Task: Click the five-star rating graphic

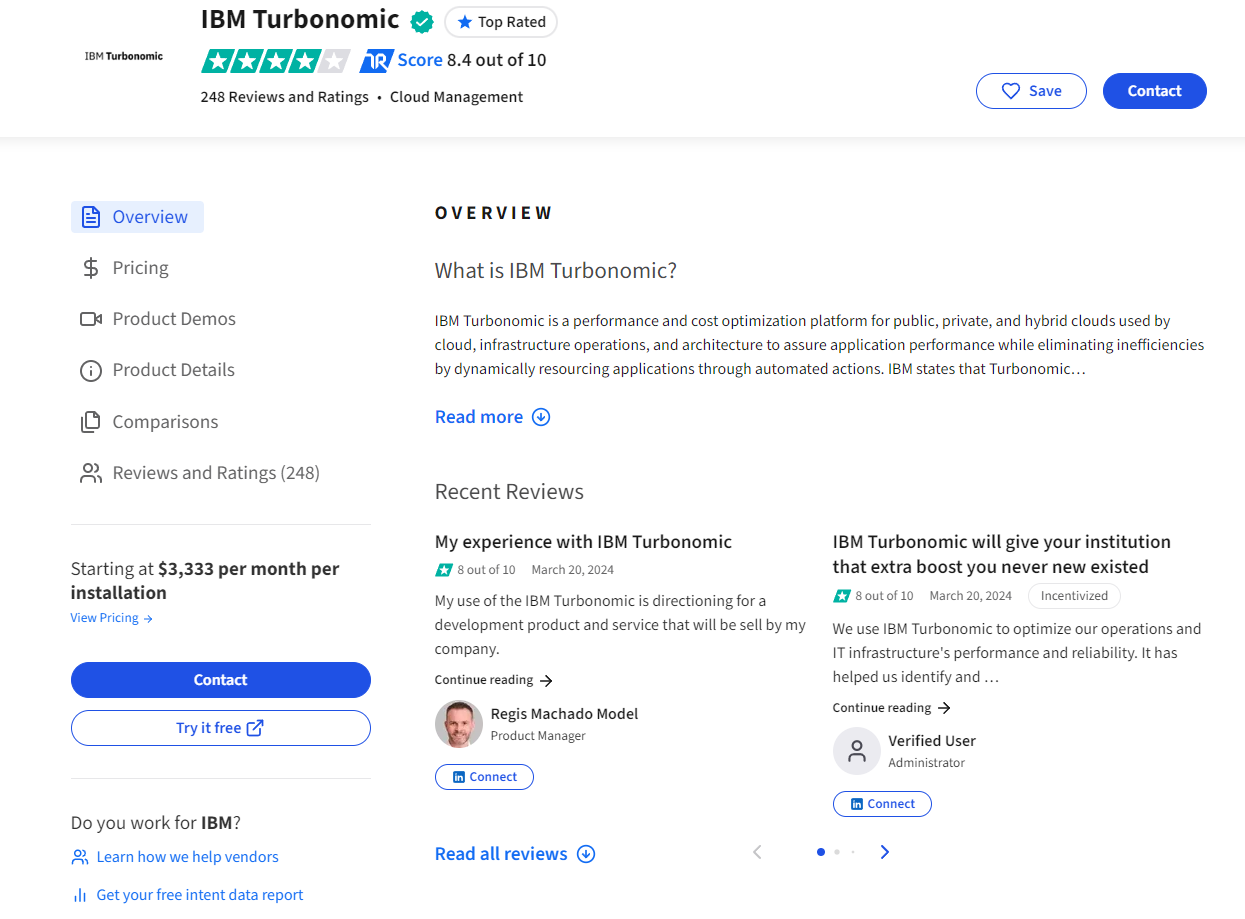Action: coord(276,61)
